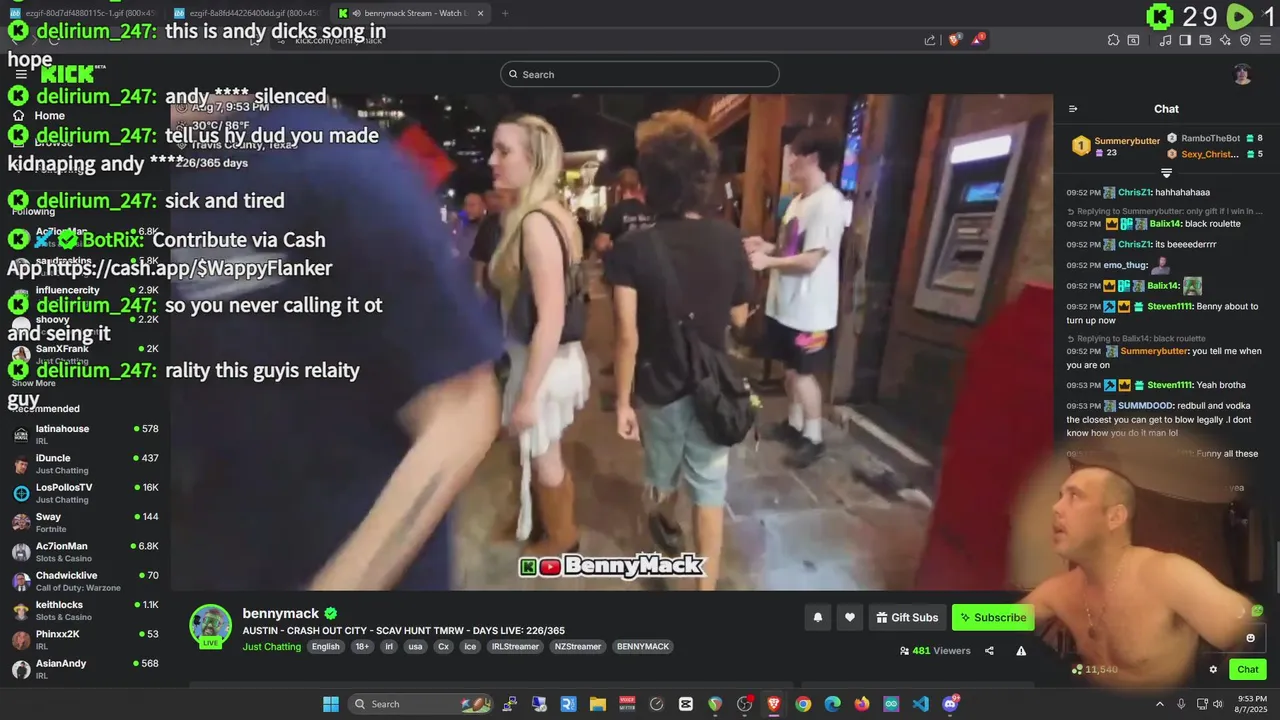Viewport: 1280px width, 720px height.
Task: Open iDuncle channel in sidebar
Action: click(84, 464)
